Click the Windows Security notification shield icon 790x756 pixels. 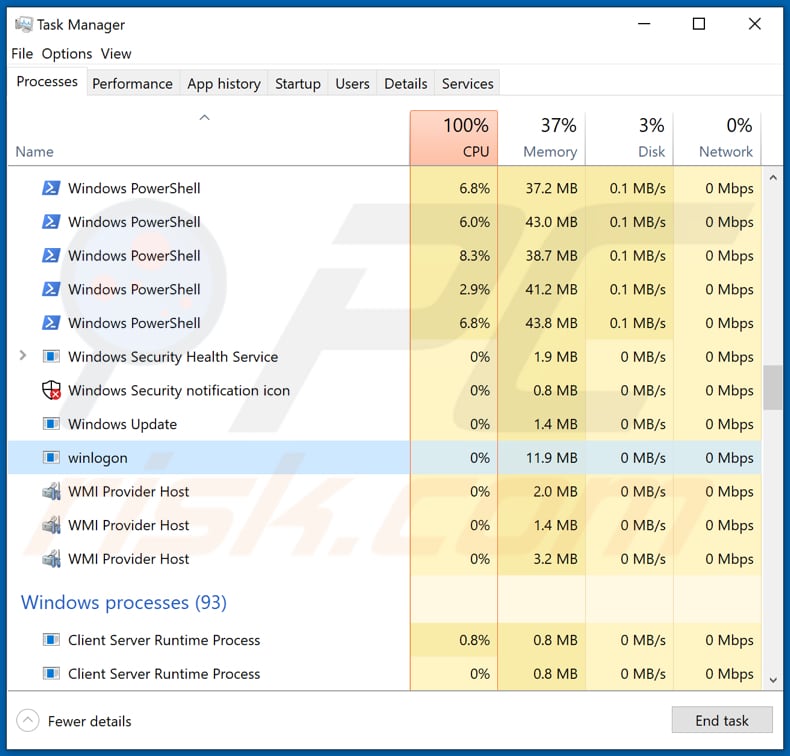(51, 390)
